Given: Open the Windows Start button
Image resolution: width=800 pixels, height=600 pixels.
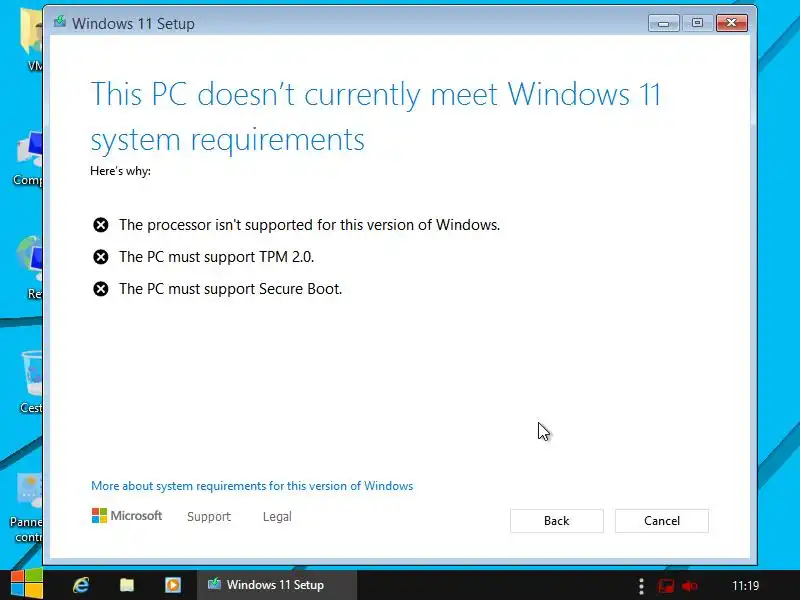Looking at the screenshot, I should [27, 585].
